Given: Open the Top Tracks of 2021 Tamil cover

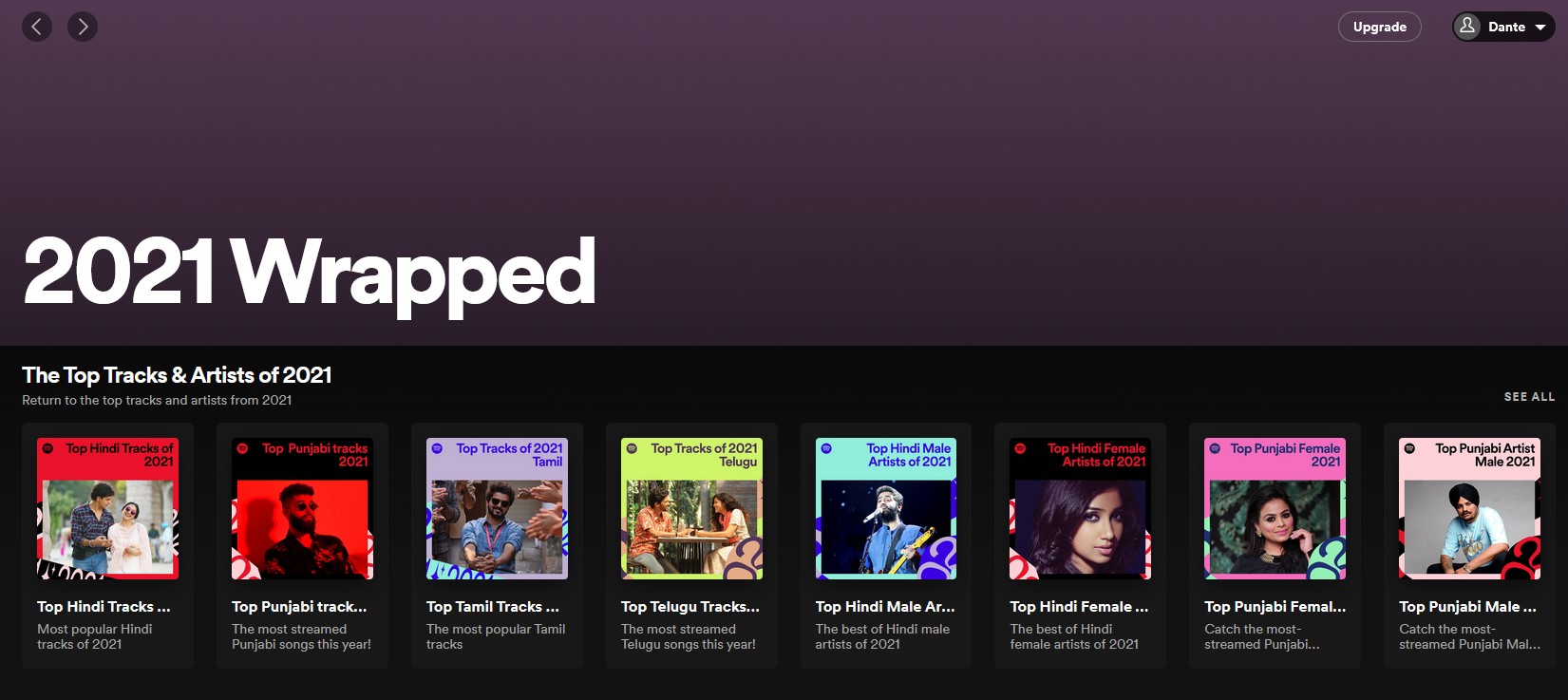Looking at the screenshot, I should point(497,508).
